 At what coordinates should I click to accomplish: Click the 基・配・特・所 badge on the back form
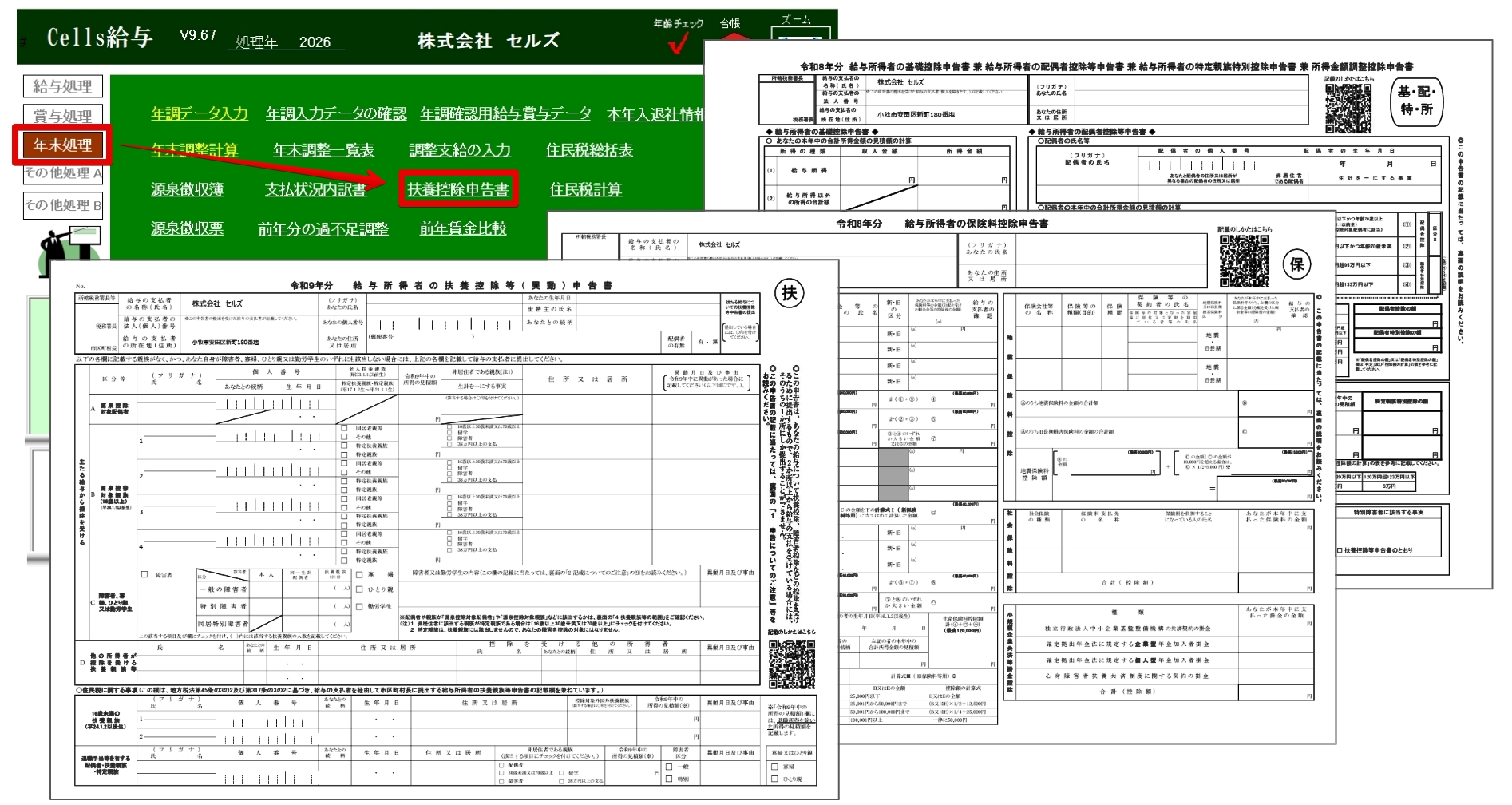point(1416,101)
